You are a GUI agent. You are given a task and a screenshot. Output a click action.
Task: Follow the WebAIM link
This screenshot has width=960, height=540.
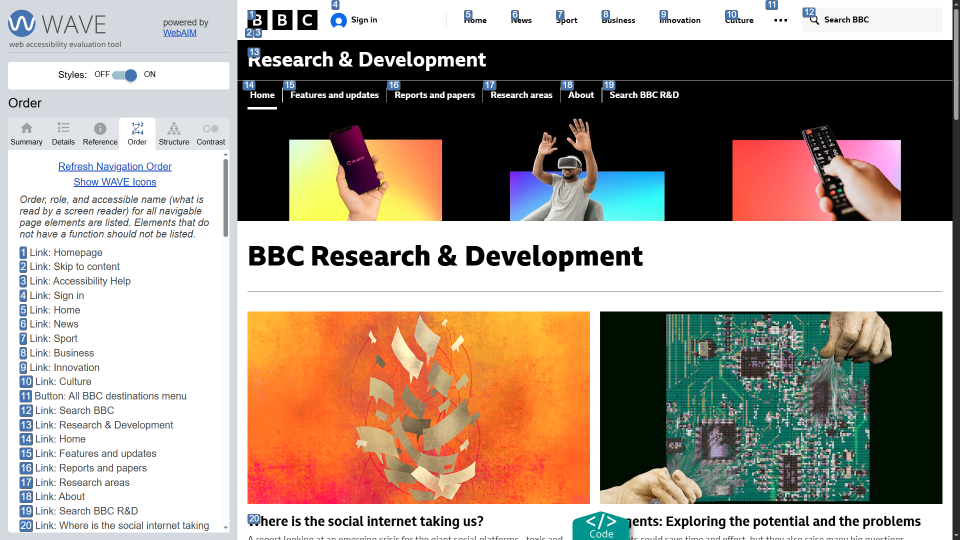[x=179, y=33]
